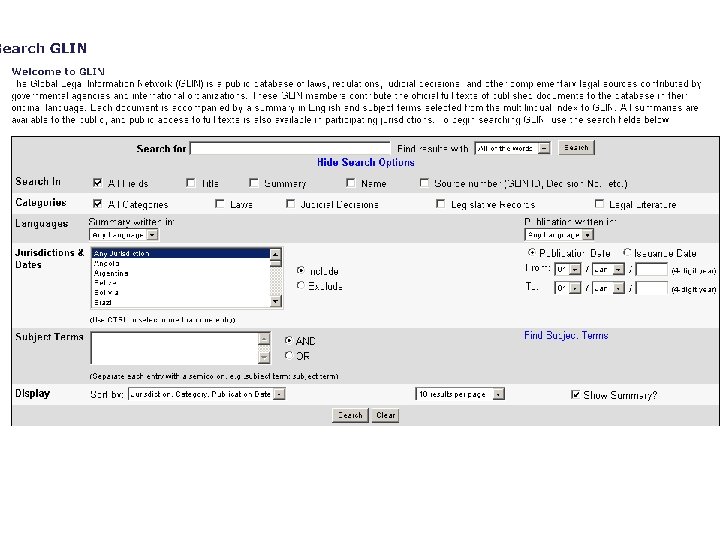Click the Hide Search Options link
This screenshot has width=720, height=540.
pyautogui.click(x=366, y=163)
